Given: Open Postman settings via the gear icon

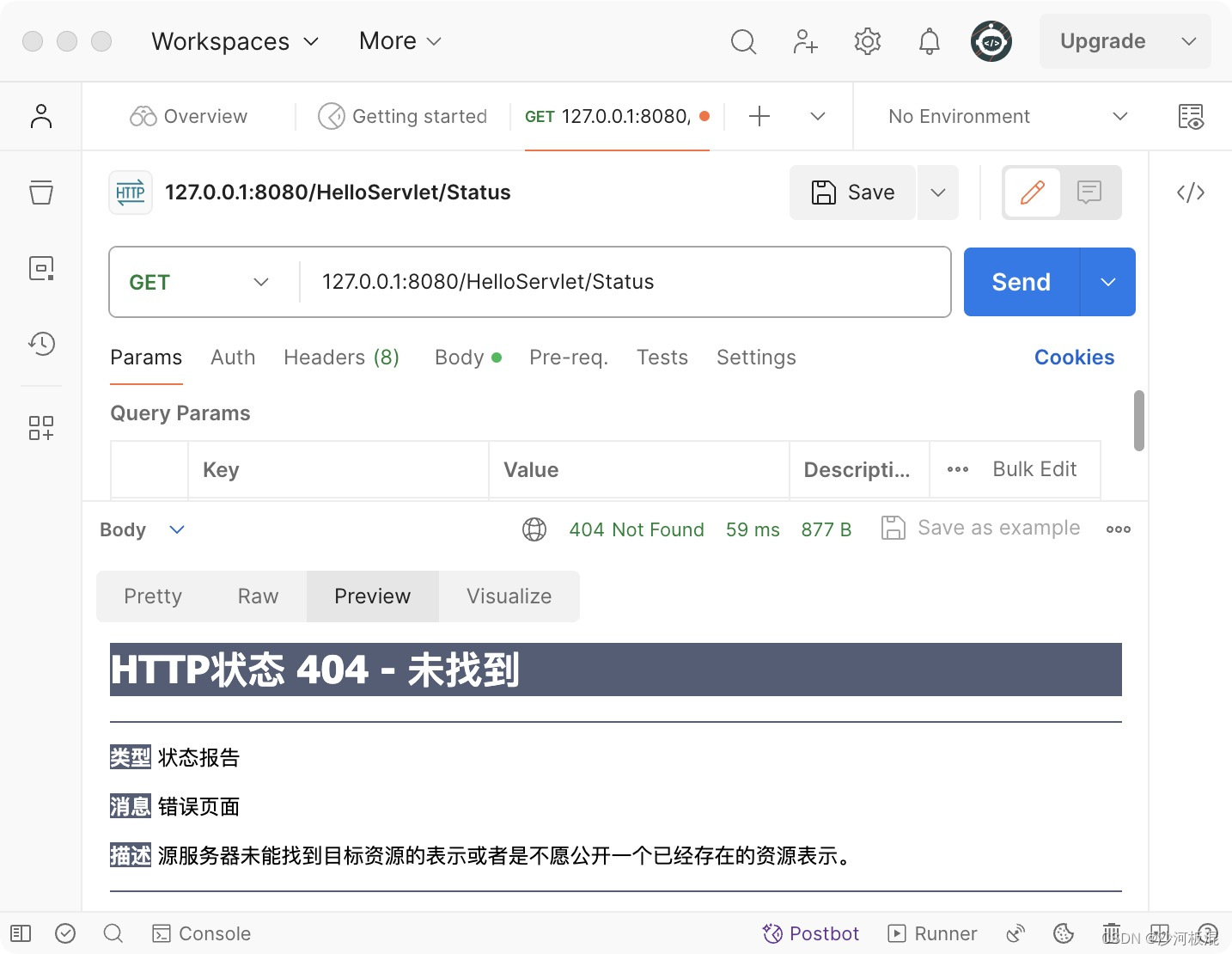Looking at the screenshot, I should tap(867, 40).
